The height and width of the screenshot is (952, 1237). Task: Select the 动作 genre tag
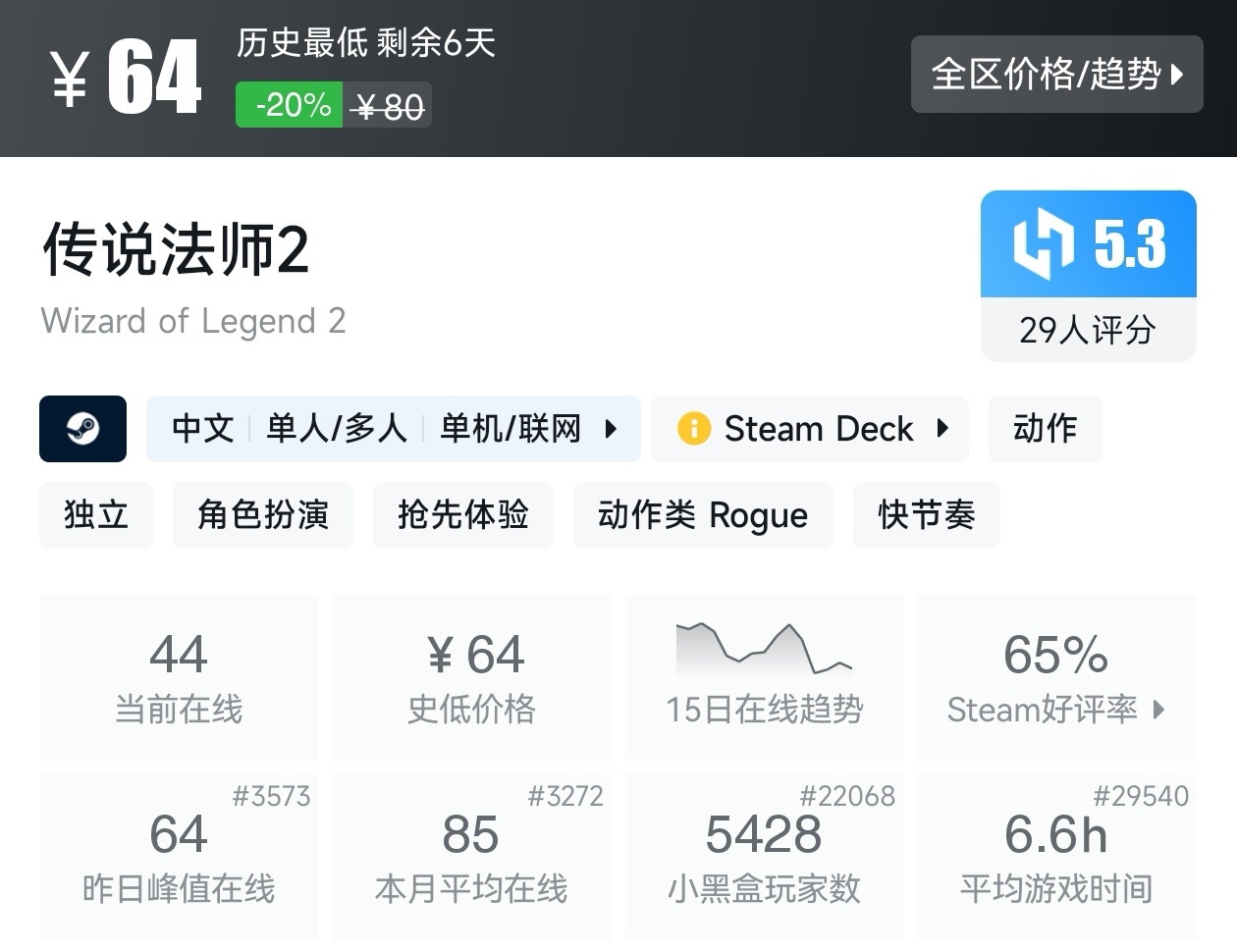[x=1045, y=429]
